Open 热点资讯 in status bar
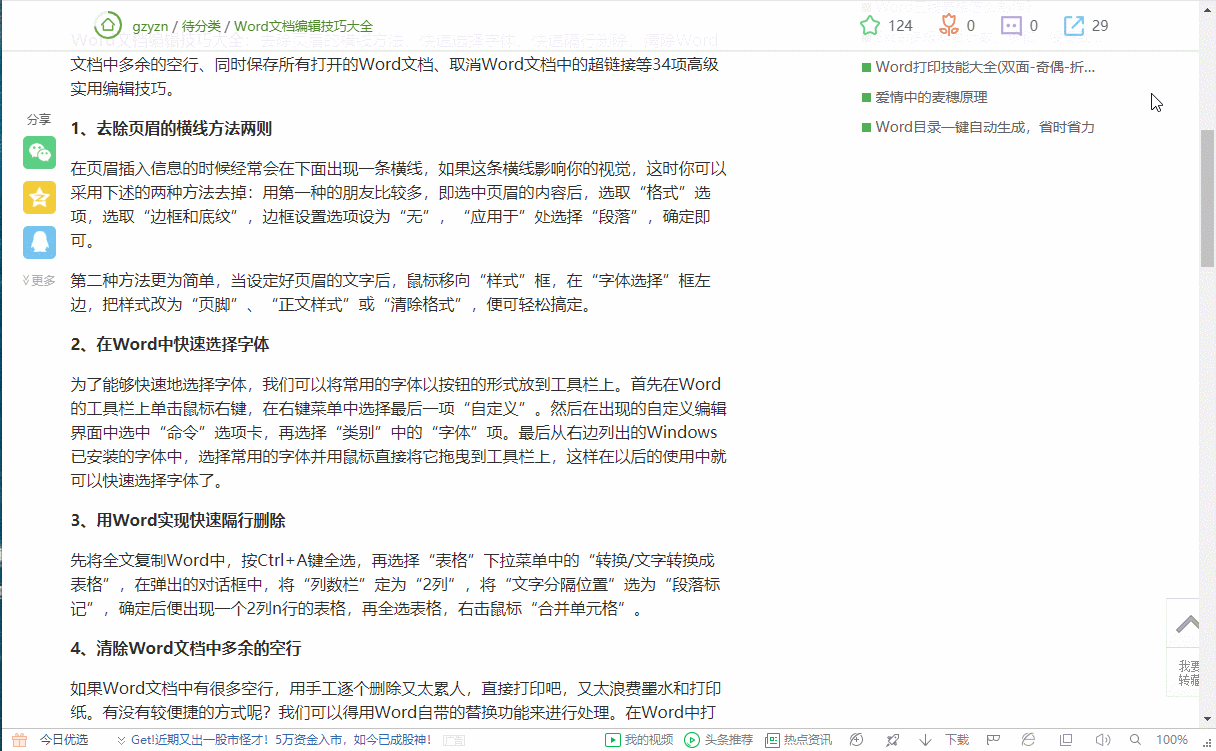Screen dimensions: 1216x751 click(799, 740)
